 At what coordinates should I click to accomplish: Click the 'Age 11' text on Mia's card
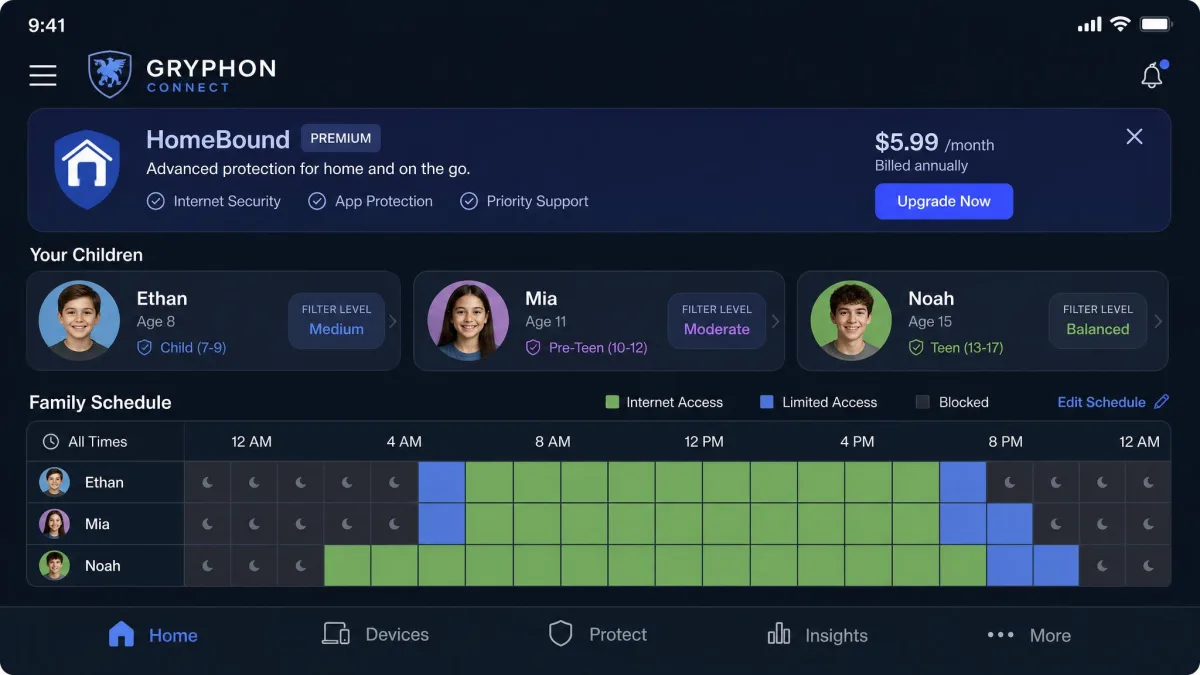point(546,322)
